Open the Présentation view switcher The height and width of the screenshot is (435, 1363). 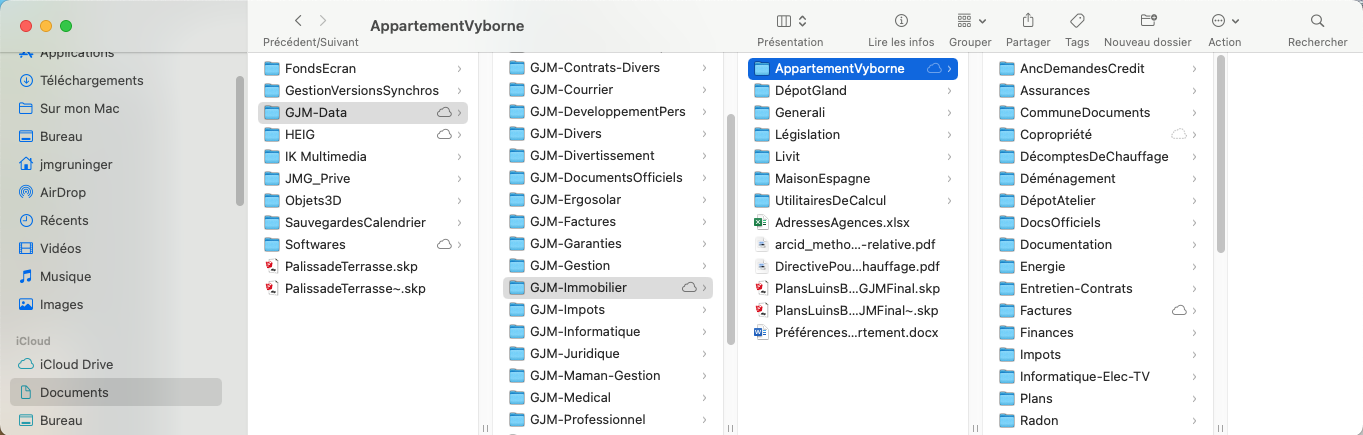[x=790, y=21]
